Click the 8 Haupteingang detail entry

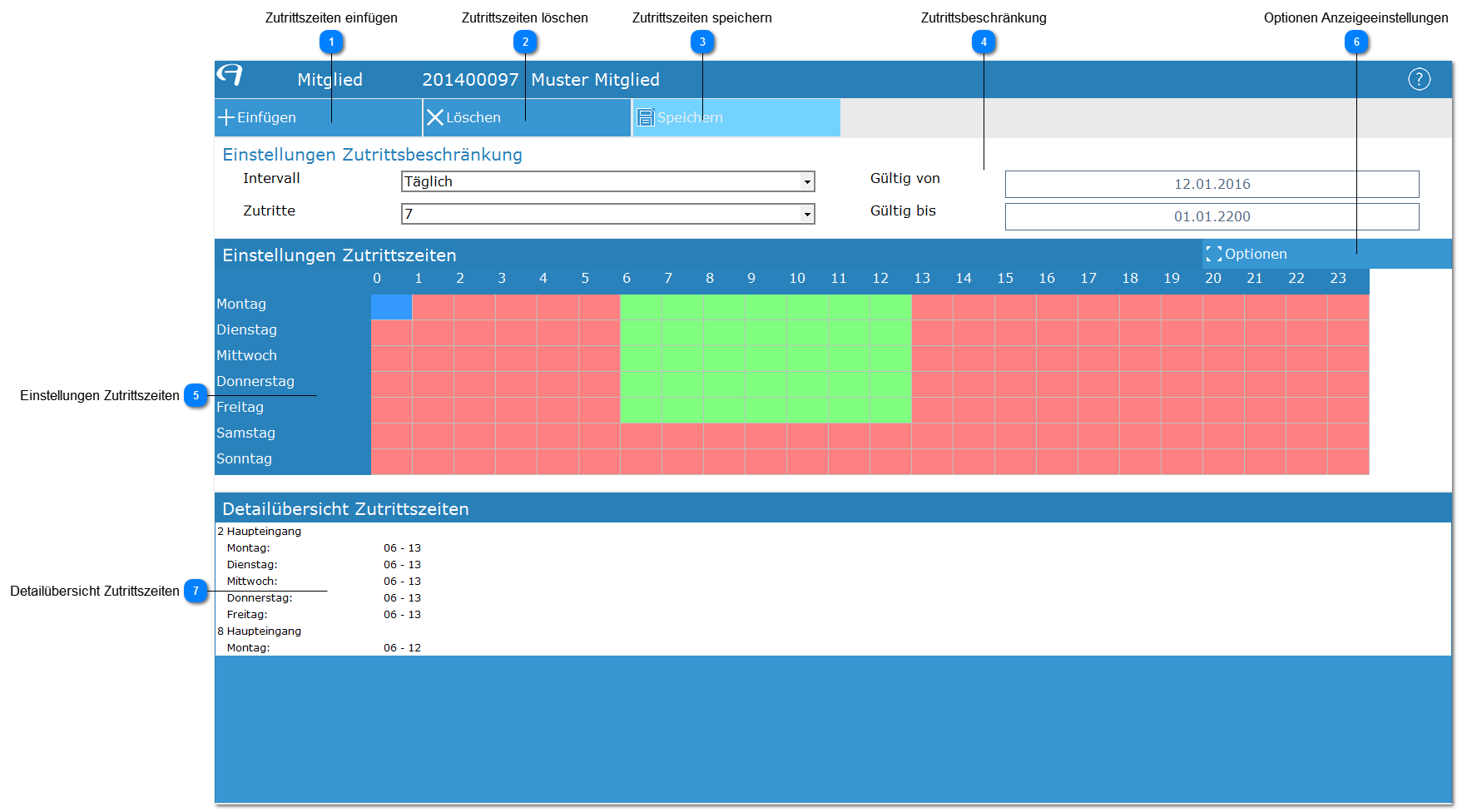point(260,631)
